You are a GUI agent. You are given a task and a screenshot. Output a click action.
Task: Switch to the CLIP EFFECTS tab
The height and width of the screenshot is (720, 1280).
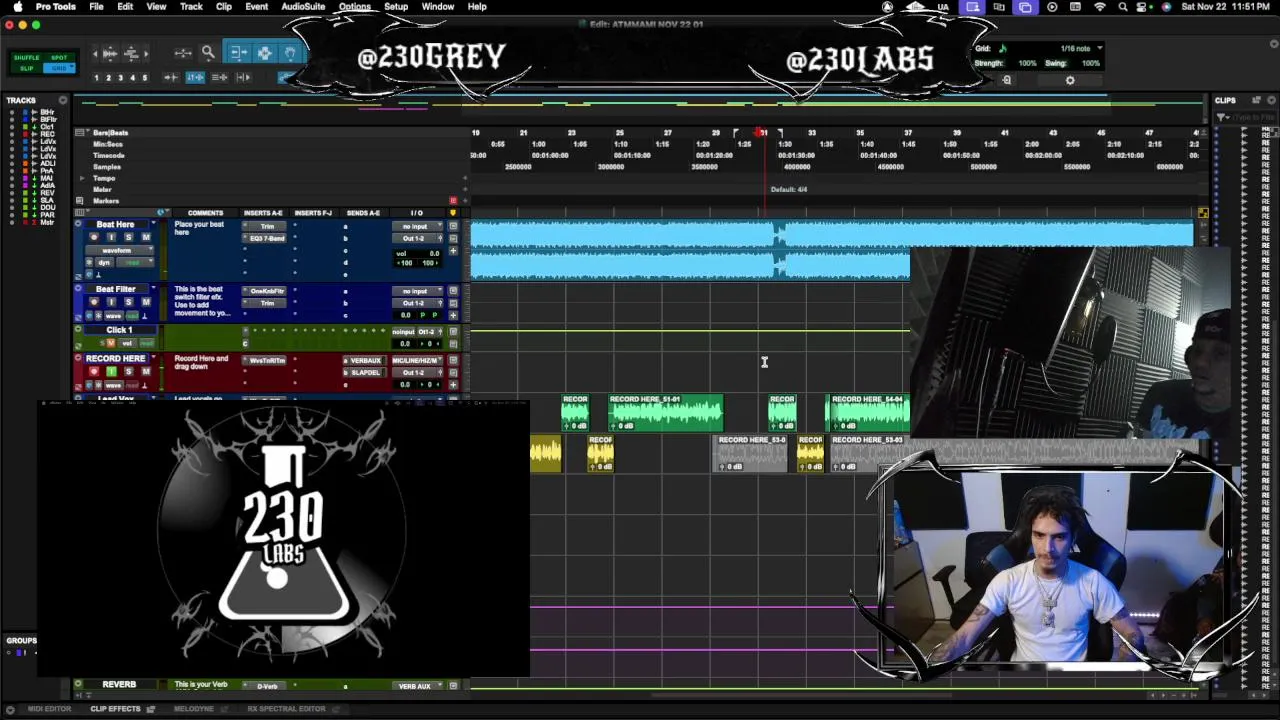(x=116, y=709)
